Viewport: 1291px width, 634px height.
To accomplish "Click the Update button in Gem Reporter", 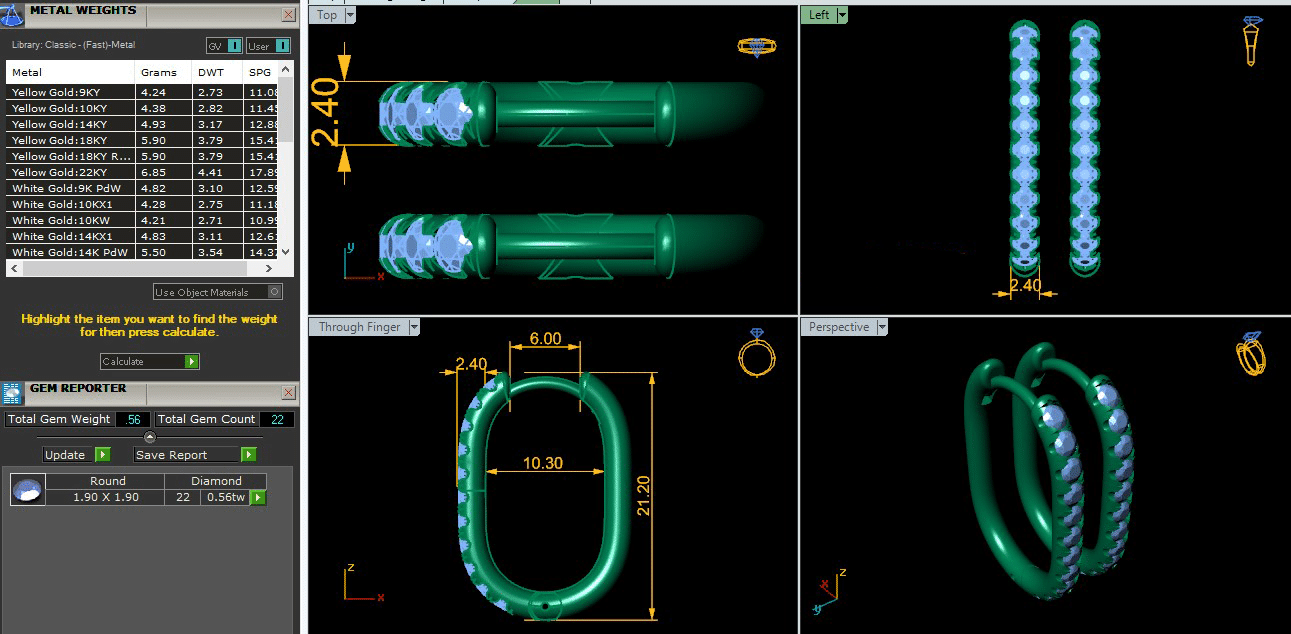I will tap(77, 454).
